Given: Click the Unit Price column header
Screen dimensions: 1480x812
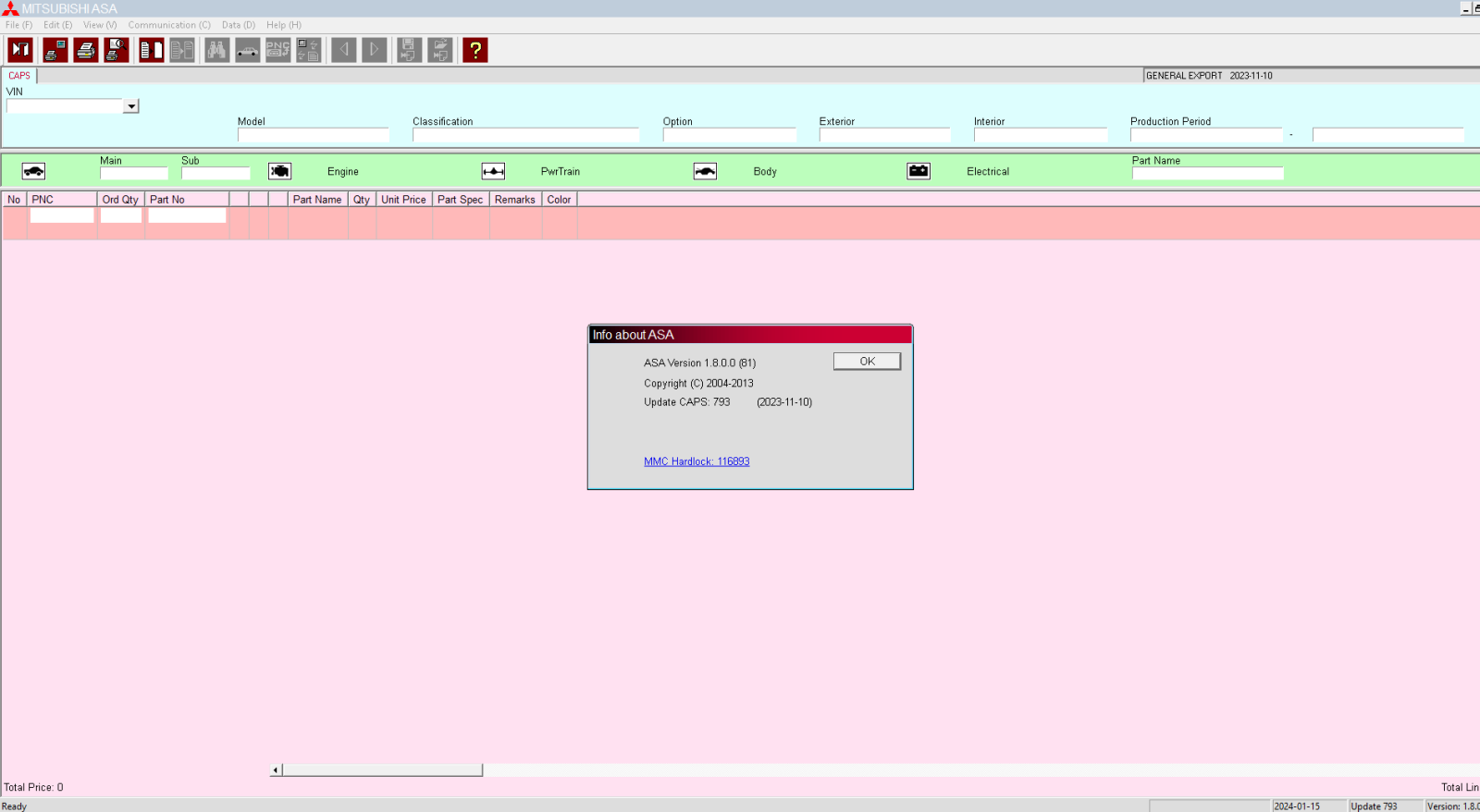Looking at the screenshot, I should [404, 200].
